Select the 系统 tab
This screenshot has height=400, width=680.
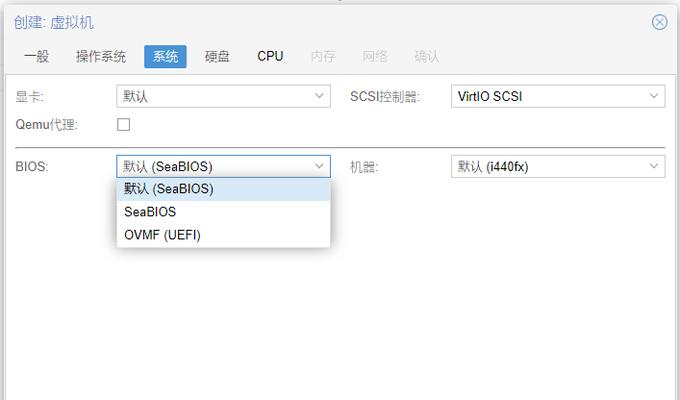tap(165, 56)
